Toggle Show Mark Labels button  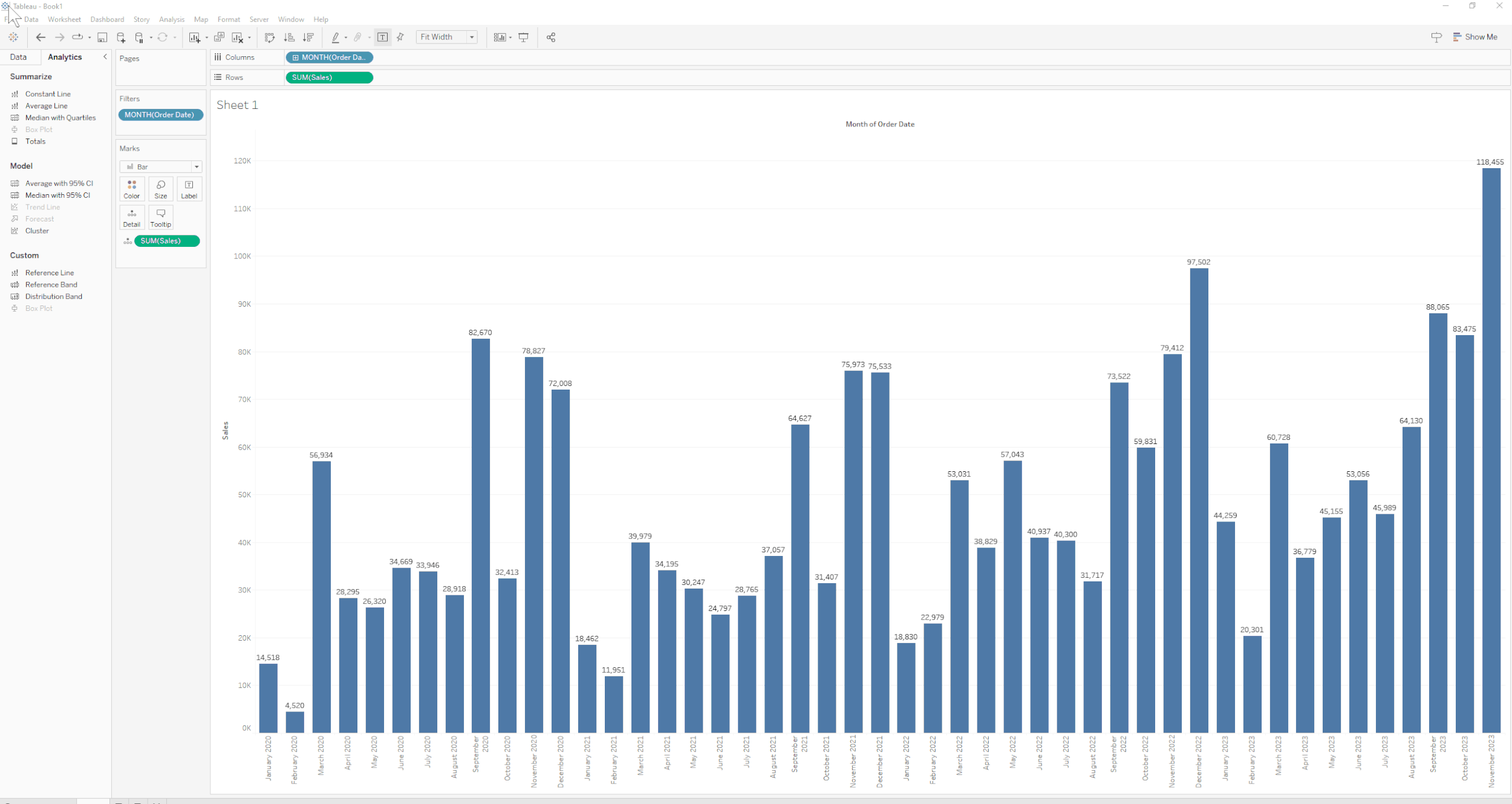(383, 38)
